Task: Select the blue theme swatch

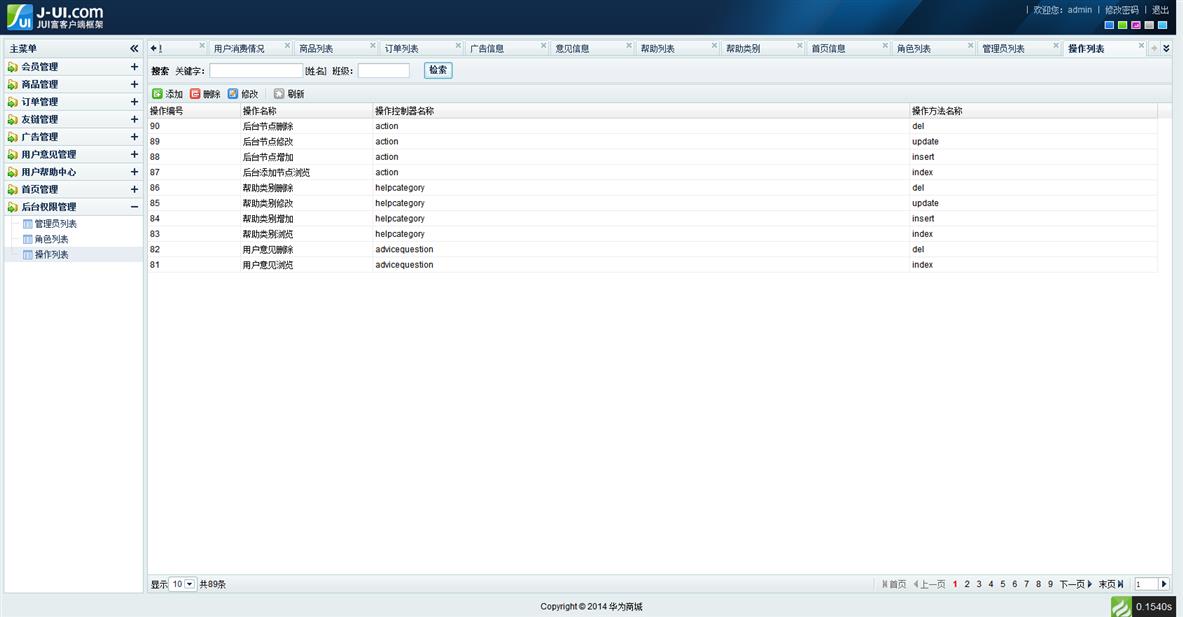Action: 1109,25
